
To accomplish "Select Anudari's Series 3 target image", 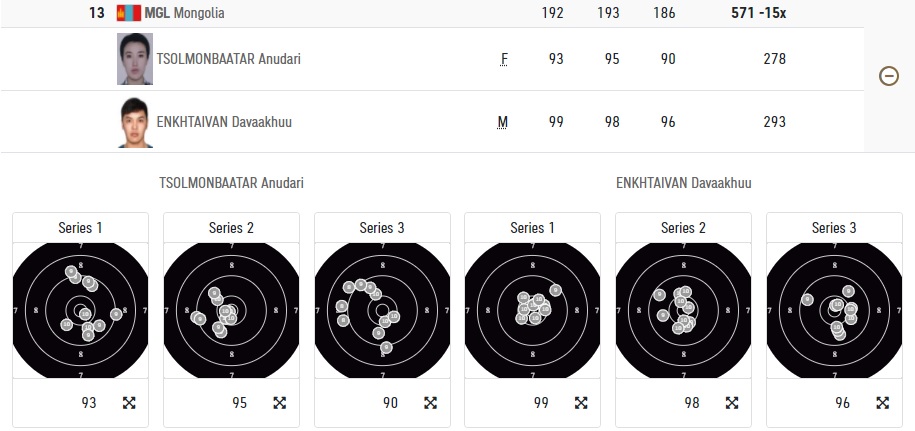I will tap(382, 310).
